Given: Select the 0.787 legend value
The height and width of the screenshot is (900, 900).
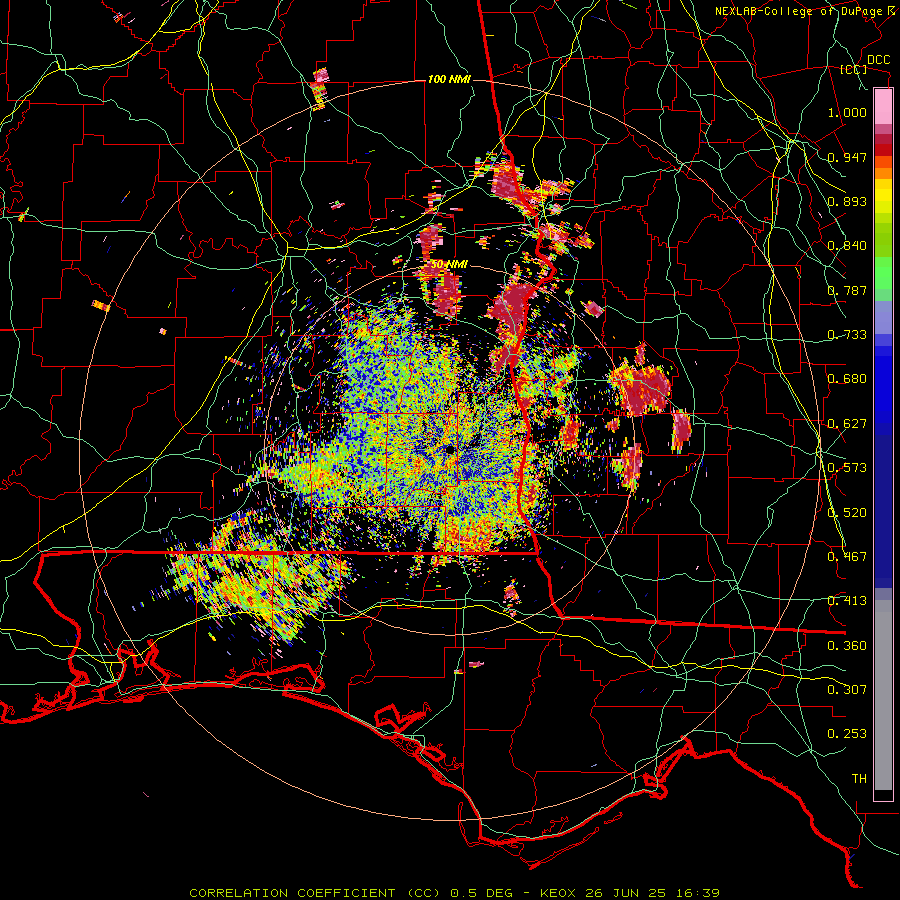Looking at the screenshot, I should [847, 290].
